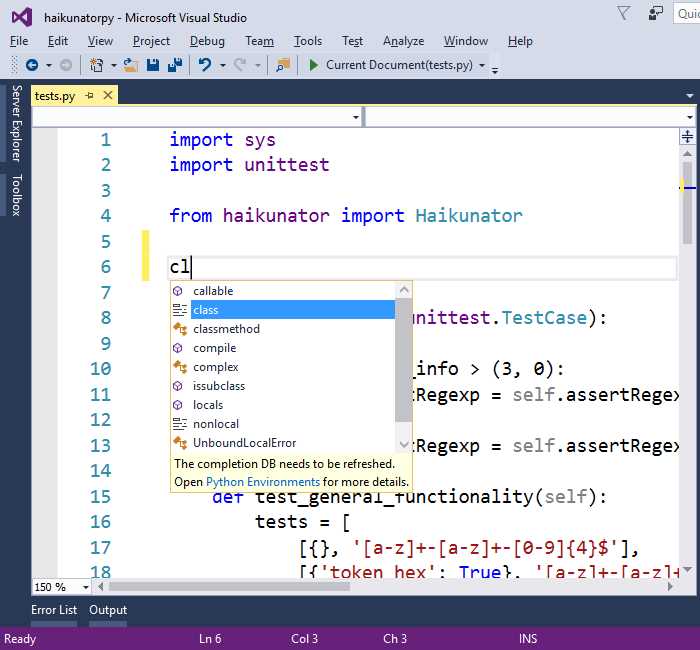
Task: Open the File menu
Action: coord(19,41)
